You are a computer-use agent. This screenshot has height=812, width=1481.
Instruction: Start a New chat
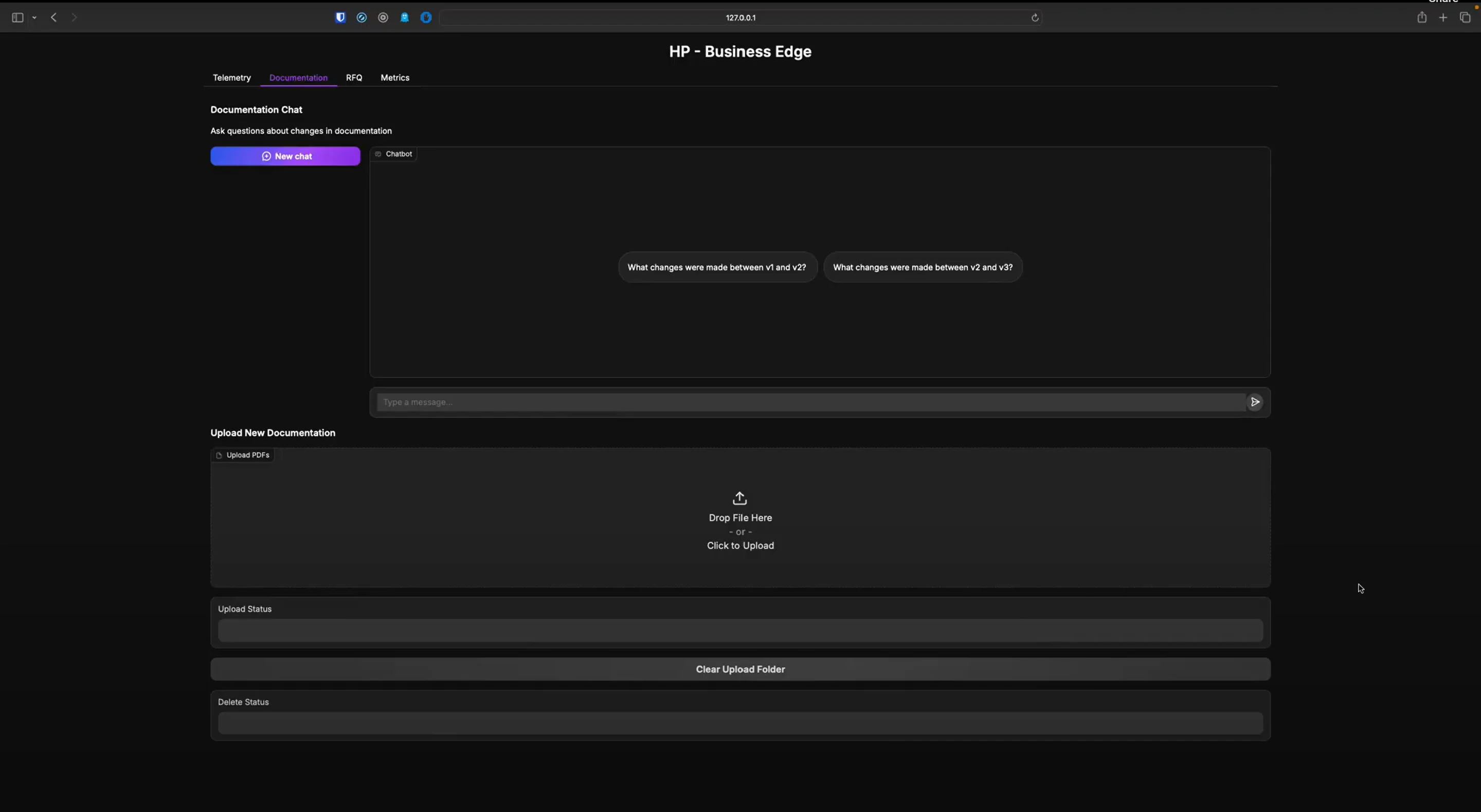coord(285,156)
